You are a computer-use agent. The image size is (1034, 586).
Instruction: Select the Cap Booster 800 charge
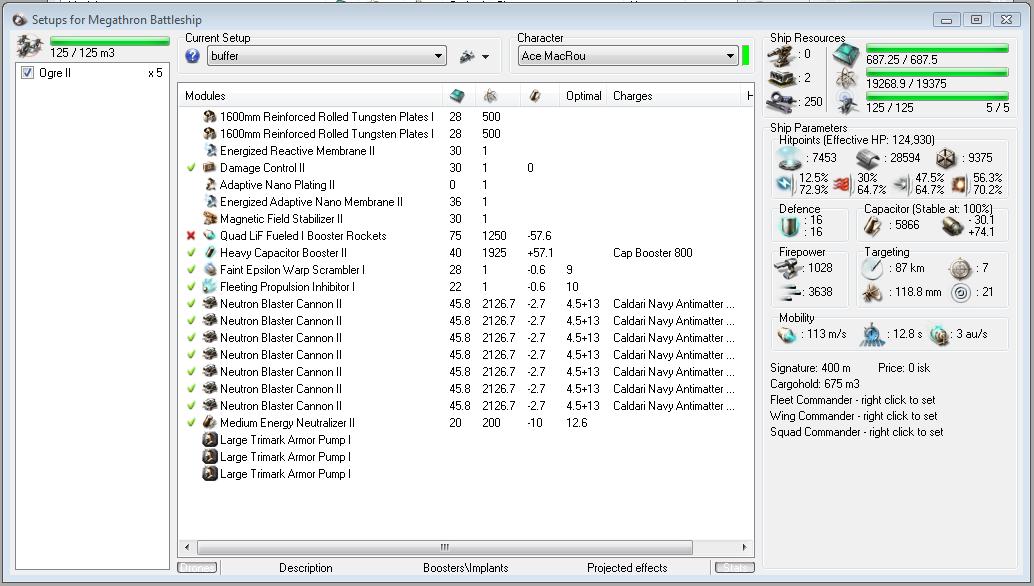pos(652,253)
